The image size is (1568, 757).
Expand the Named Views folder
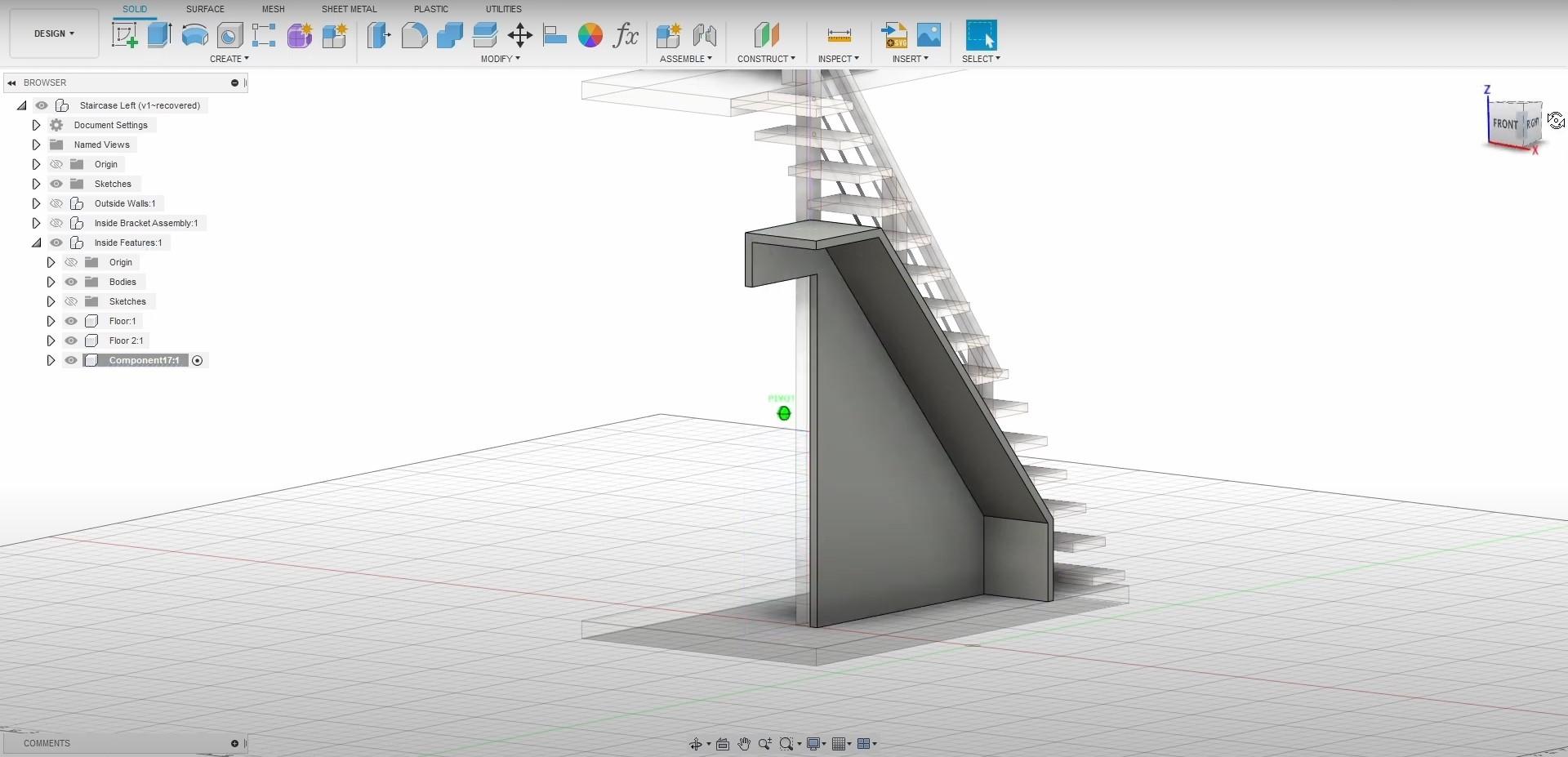tap(36, 145)
